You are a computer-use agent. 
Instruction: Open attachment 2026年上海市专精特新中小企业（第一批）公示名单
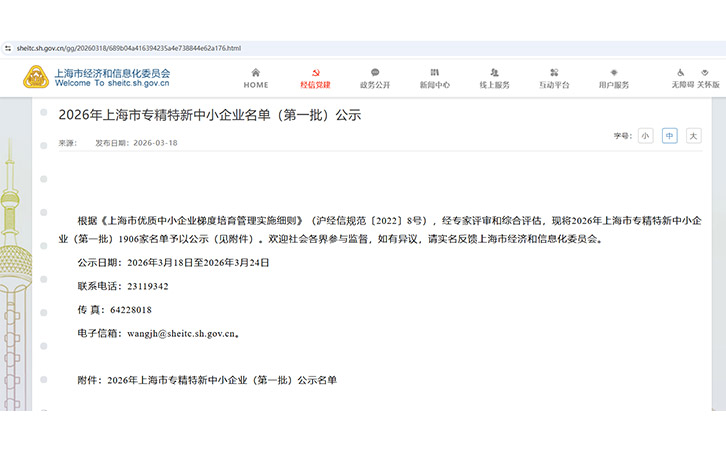[222, 380]
